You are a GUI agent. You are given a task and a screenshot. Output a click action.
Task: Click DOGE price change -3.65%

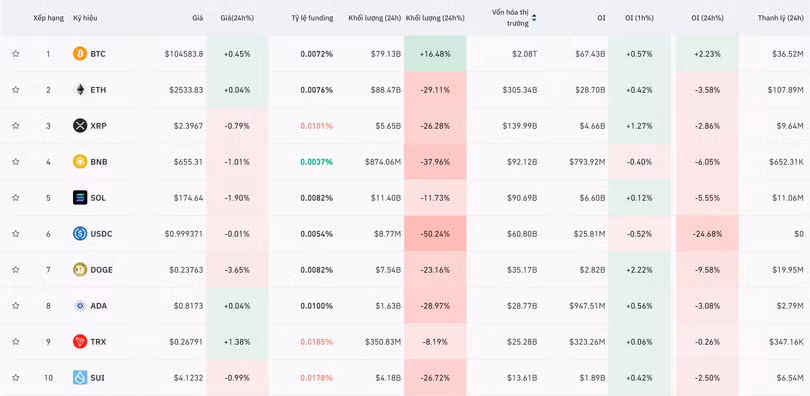237,270
